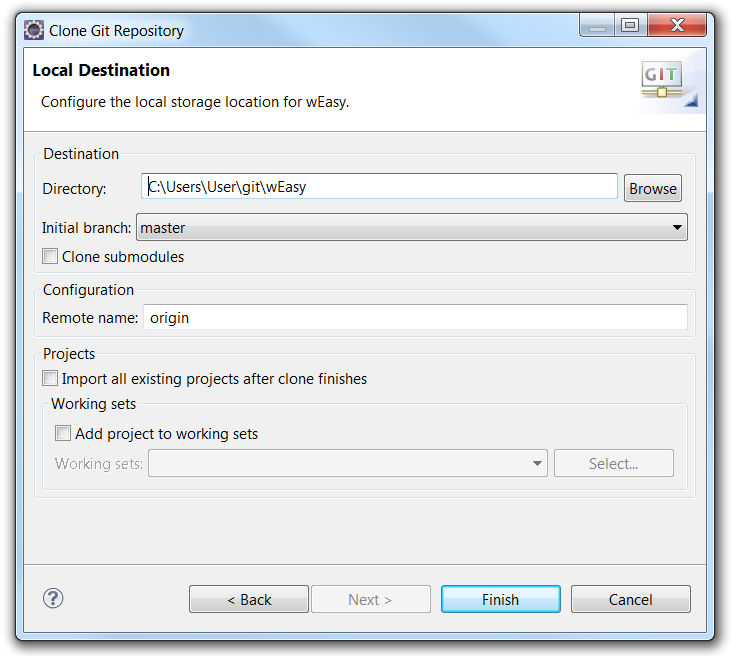Enable the Clone submodules checkbox

pos(51,257)
